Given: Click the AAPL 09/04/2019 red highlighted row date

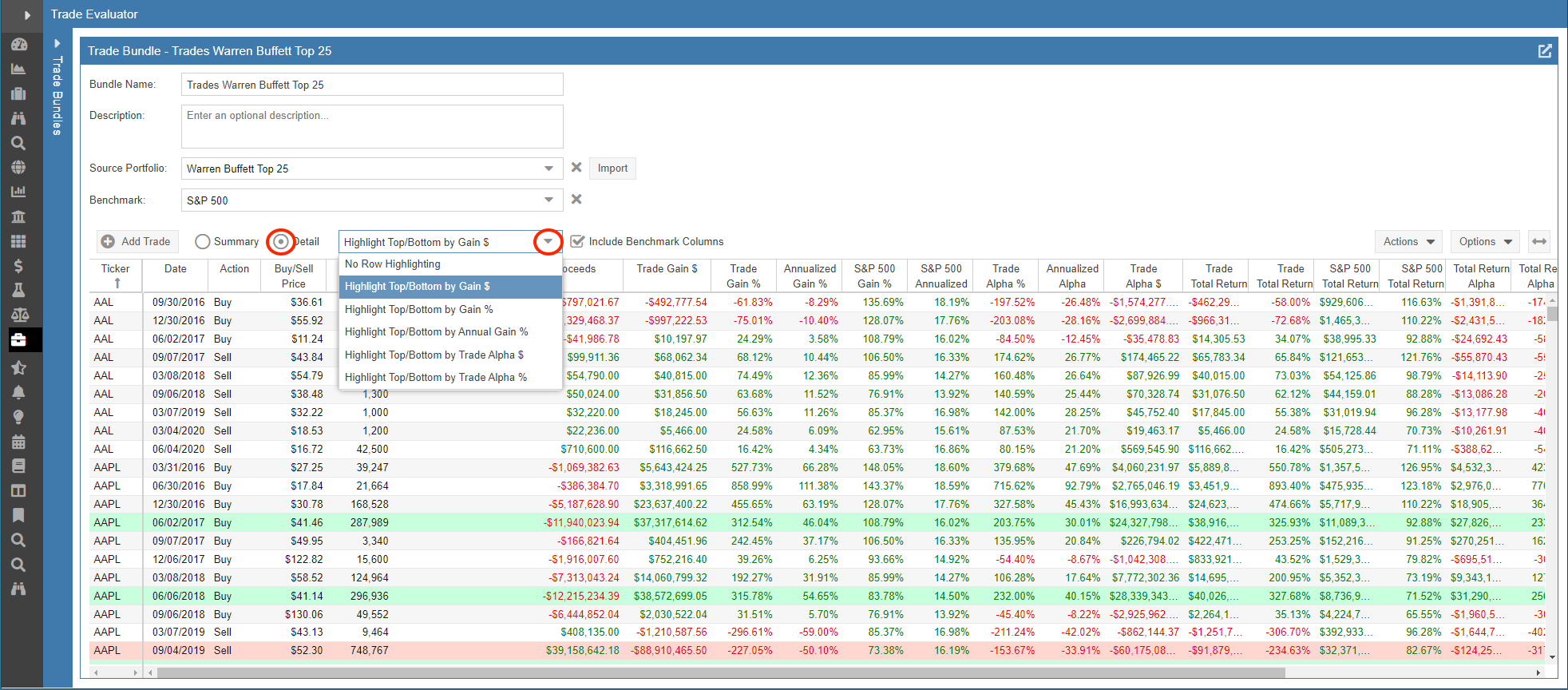Looking at the screenshot, I should click(x=179, y=650).
